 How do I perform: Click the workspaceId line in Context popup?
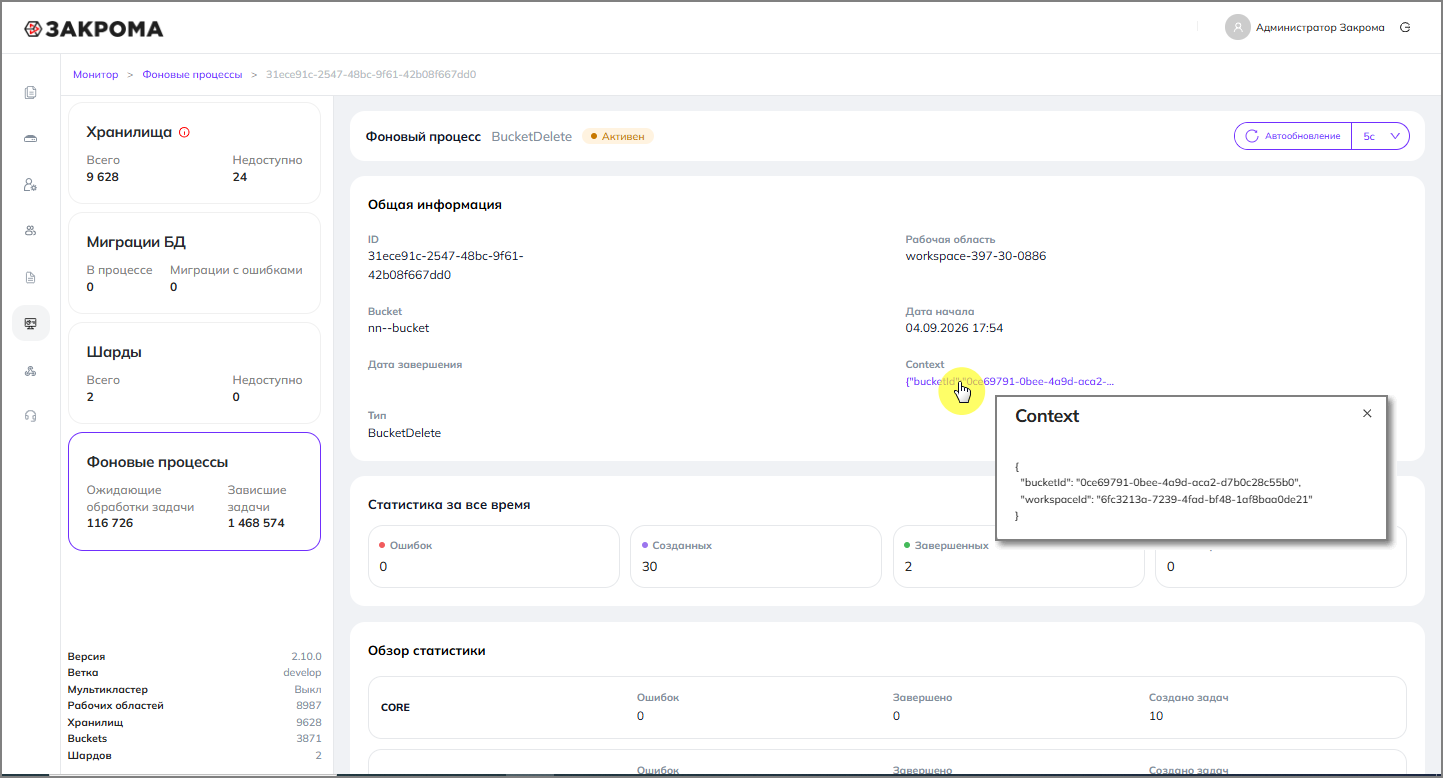1166,499
